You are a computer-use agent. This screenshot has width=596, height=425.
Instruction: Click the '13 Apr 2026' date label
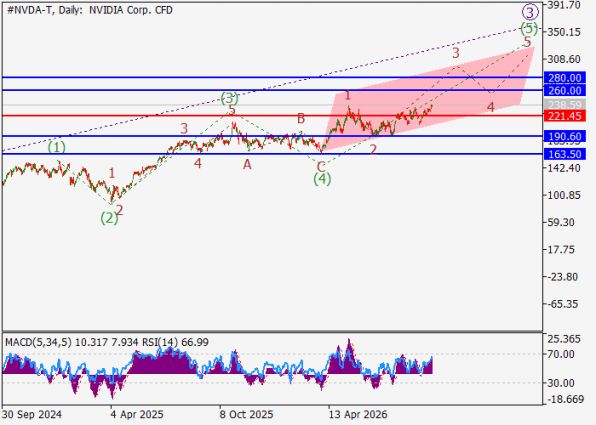(x=358, y=414)
